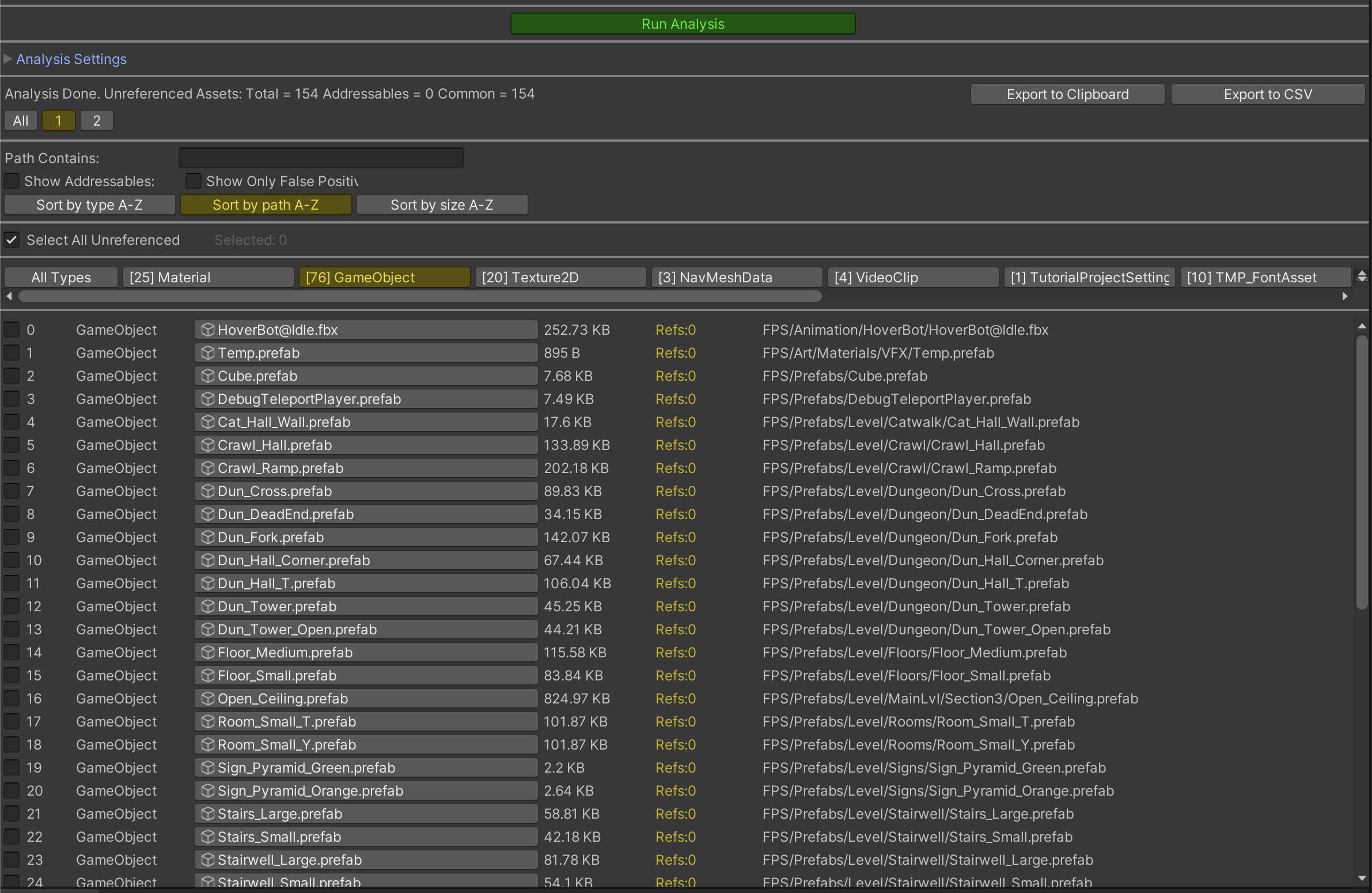Click the prefab icon of Dun_Fork.prefab
Screen dimensions: 1372x893
207,538
